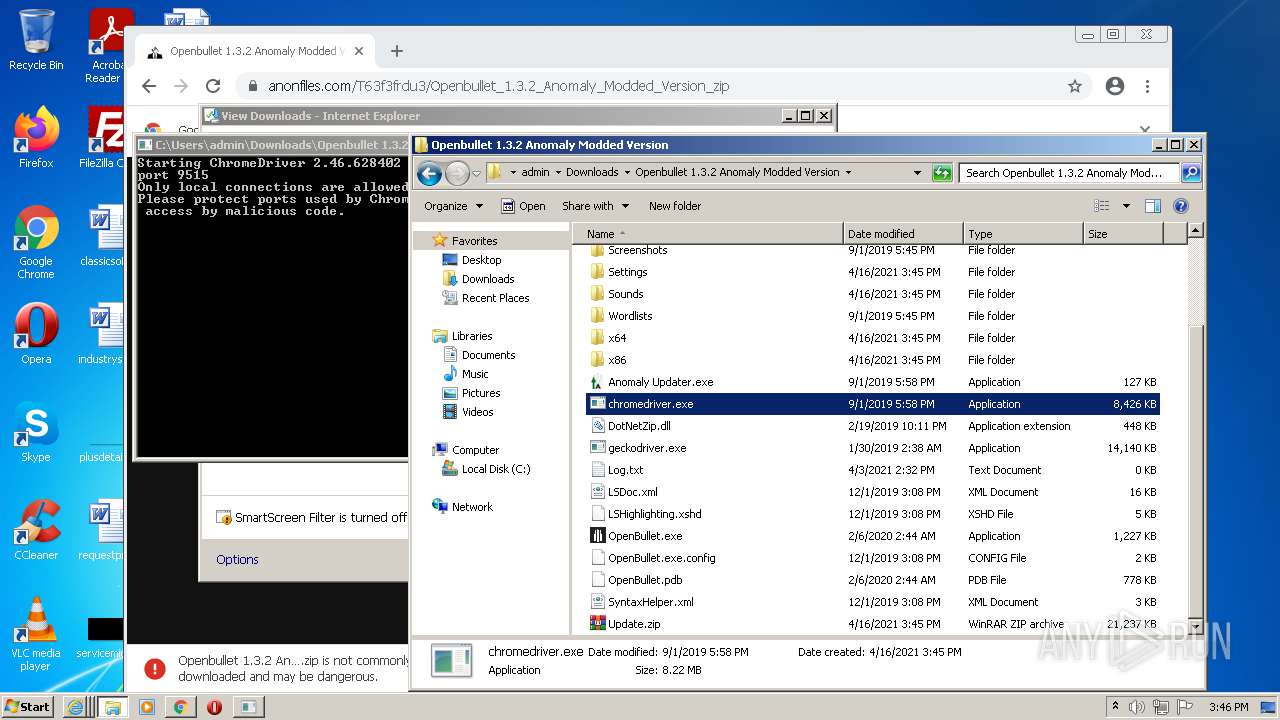1280x720 pixels.
Task: Open Opera desktop icon
Action: [36, 334]
